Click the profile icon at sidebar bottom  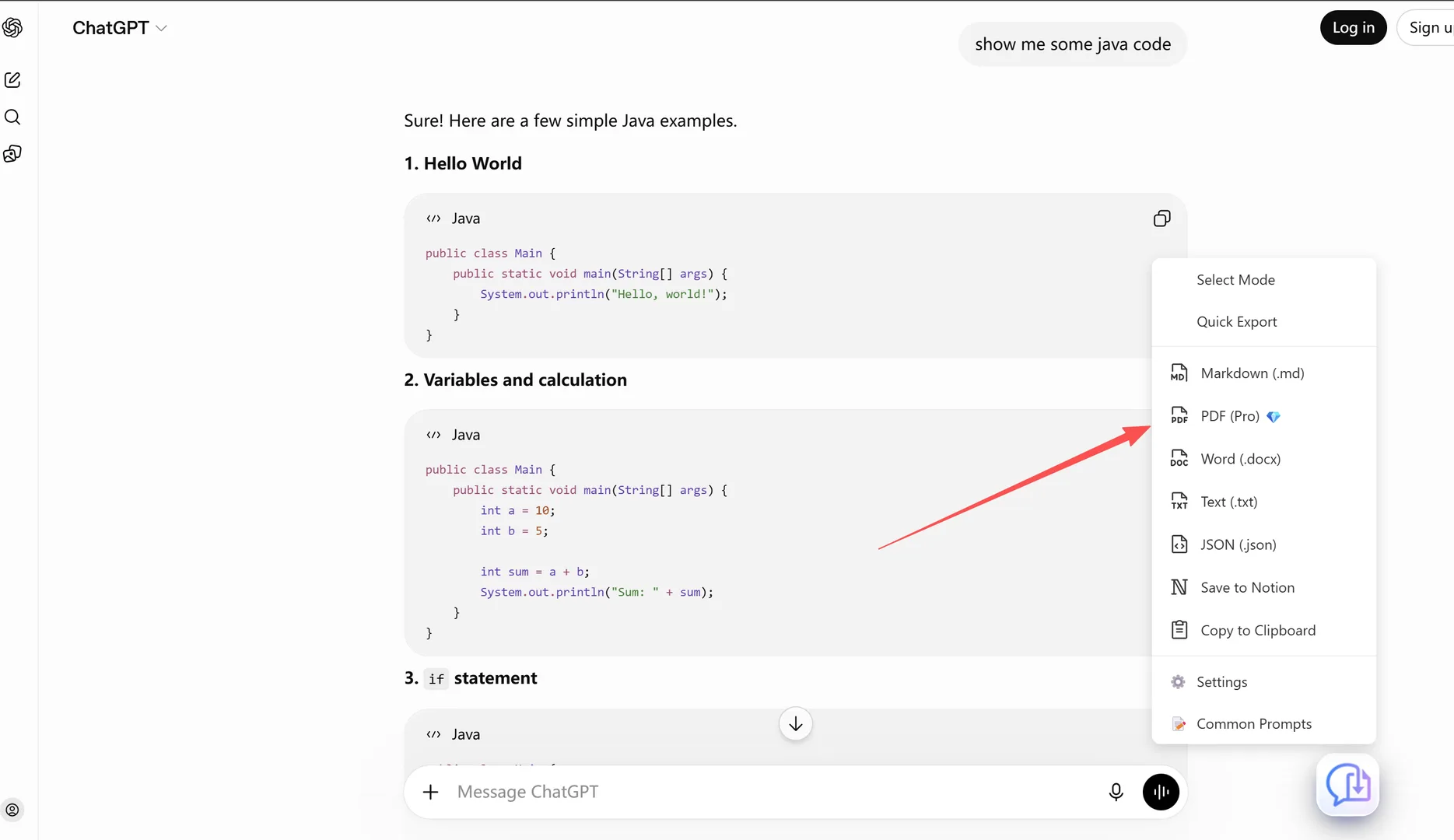[12, 810]
